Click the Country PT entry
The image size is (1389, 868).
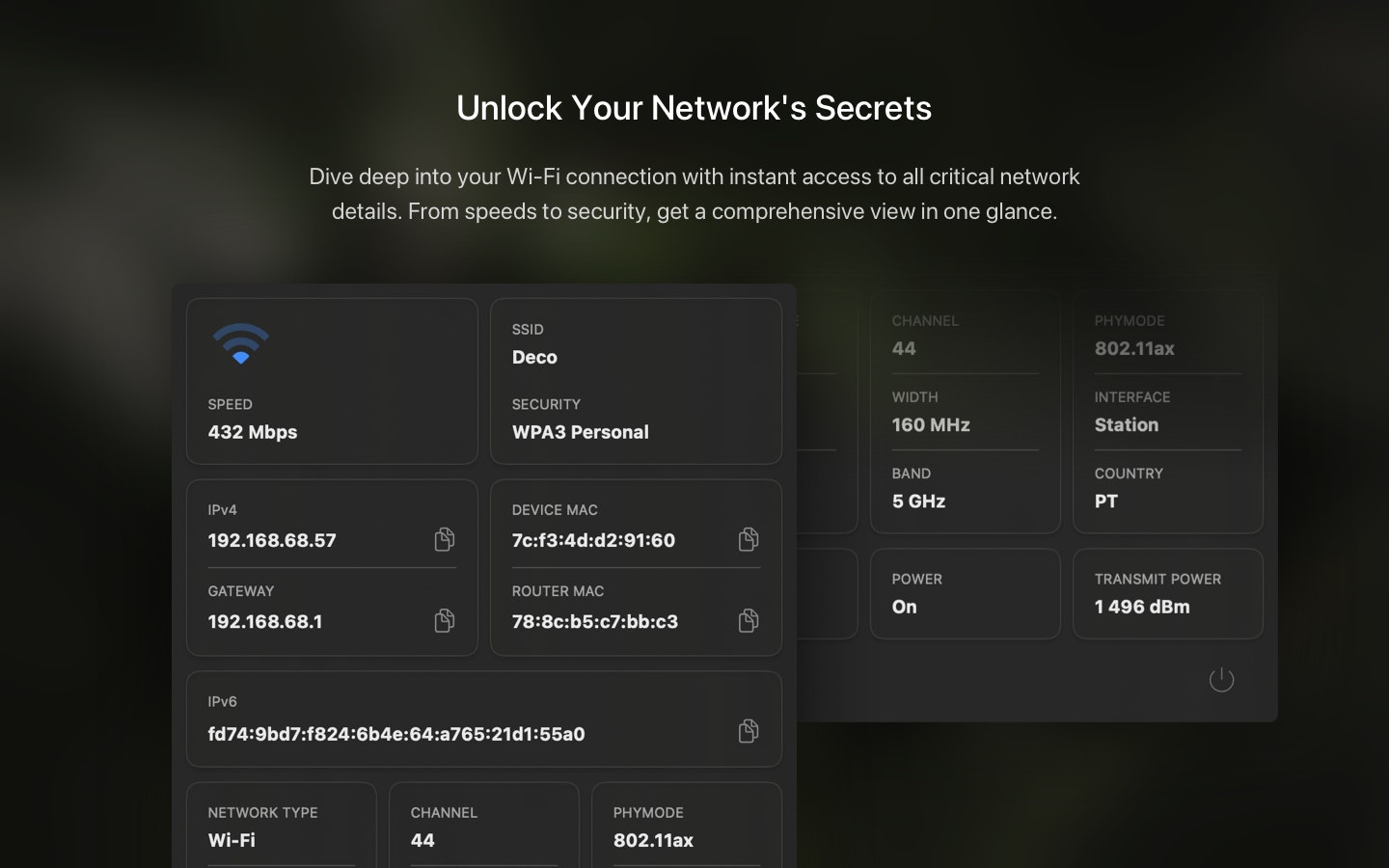pyautogui.click(x=1167, y=488)
